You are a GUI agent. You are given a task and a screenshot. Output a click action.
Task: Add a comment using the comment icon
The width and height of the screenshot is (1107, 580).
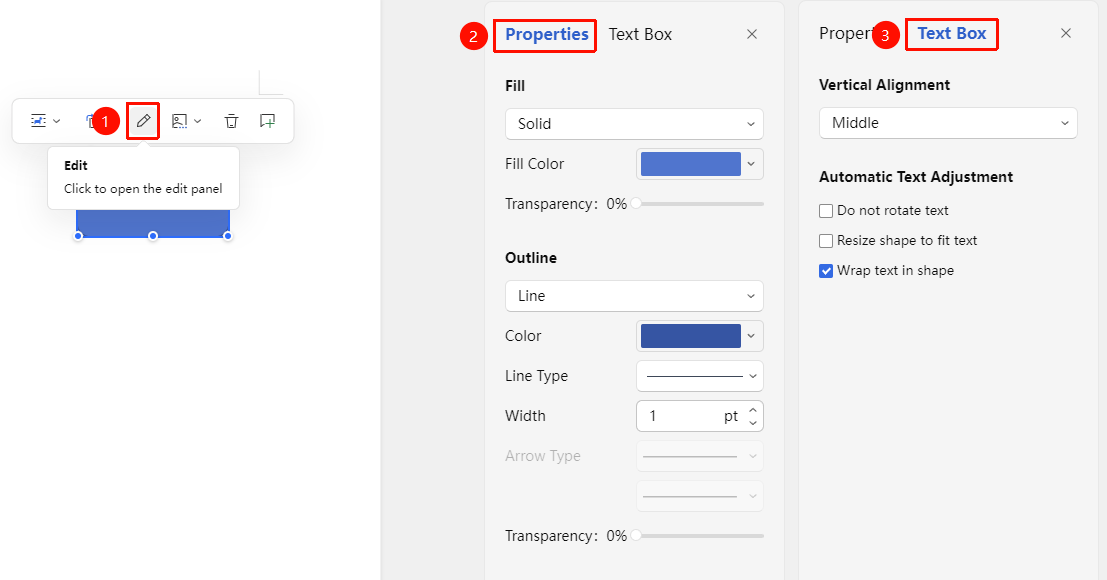268,121
